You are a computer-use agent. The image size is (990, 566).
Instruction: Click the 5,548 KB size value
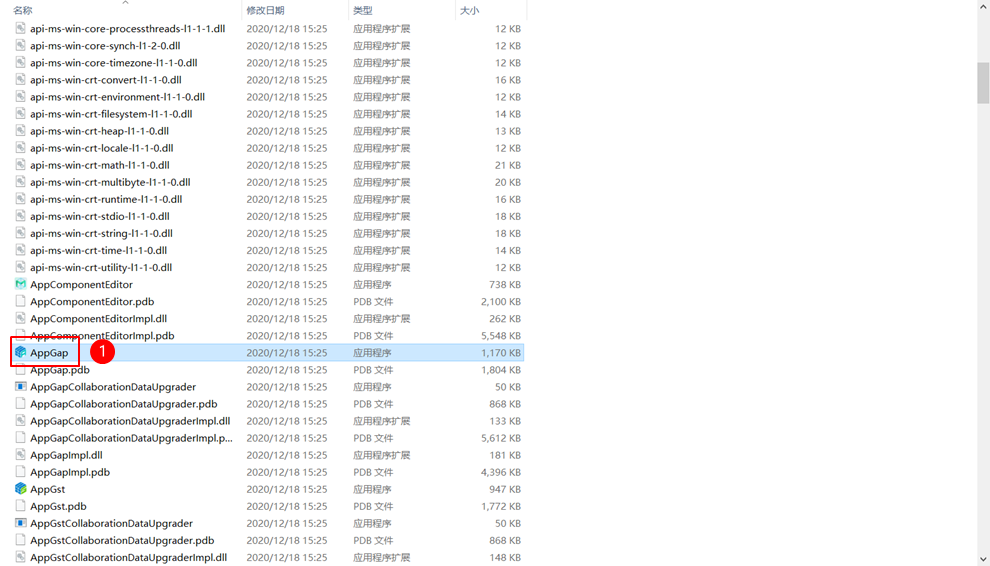coord(501,335)
